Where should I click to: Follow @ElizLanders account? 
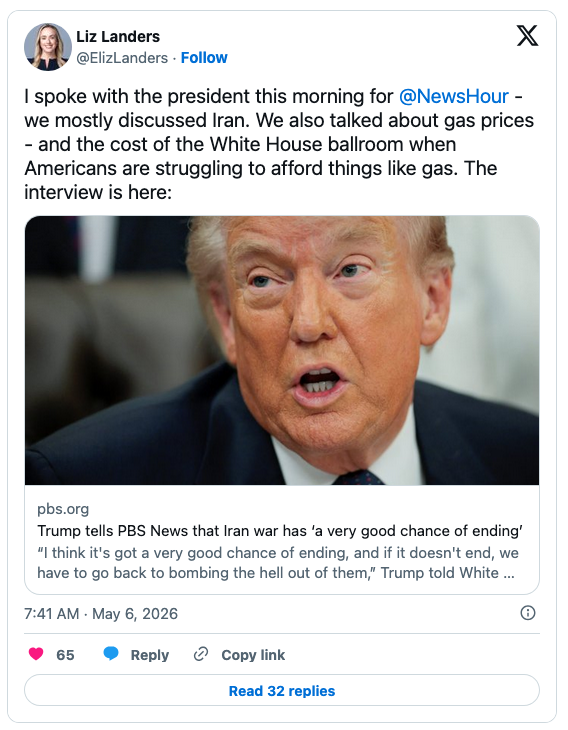click(x=204, y=58)
